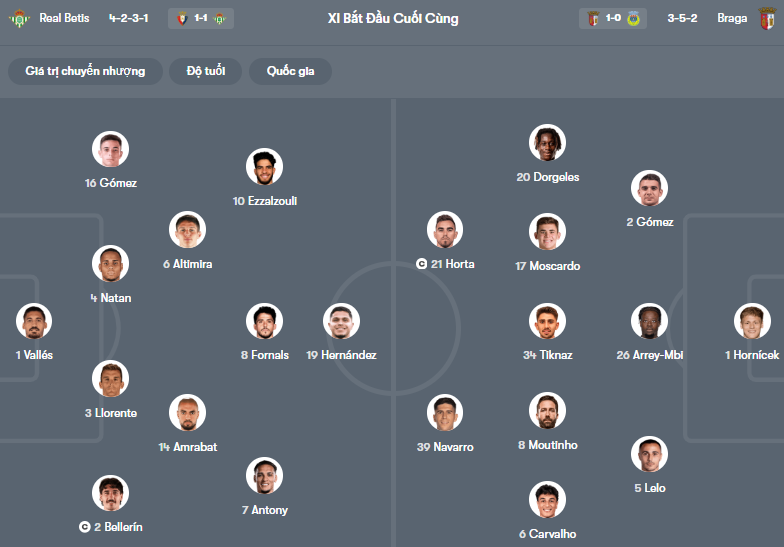Click the Braga club crest
Image resolution: width=784 pixels, height=547 pixels.
coord(767,18)
